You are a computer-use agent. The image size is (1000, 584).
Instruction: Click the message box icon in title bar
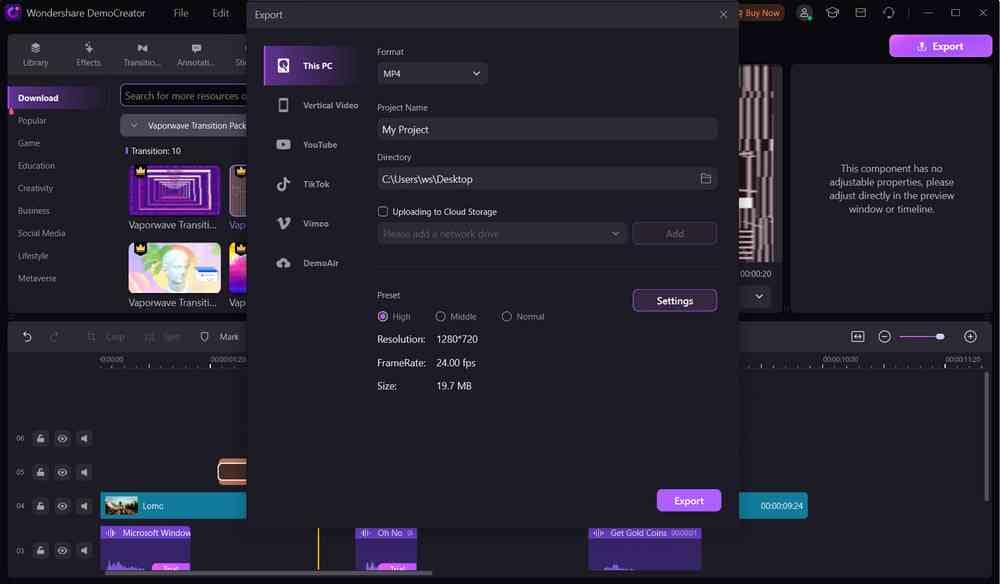pyautogui.click(x=860, y=13)
